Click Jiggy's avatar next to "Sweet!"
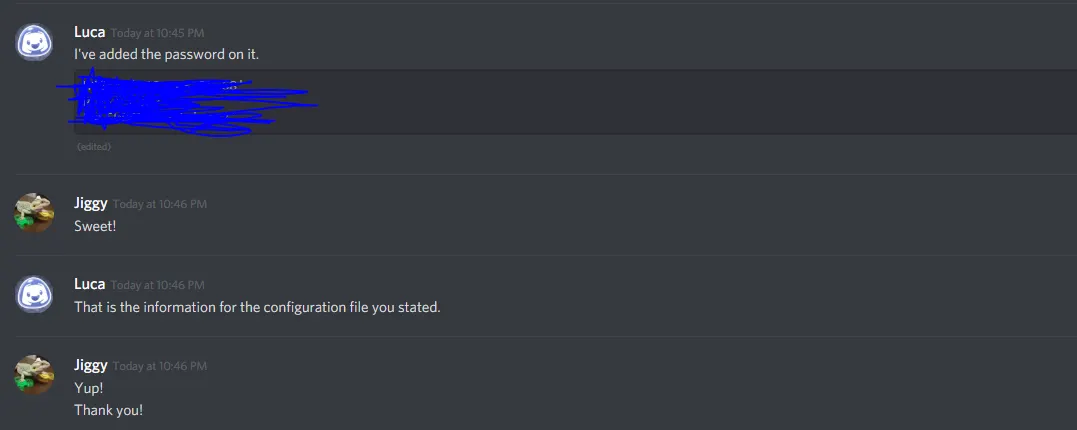The image size is (1077, 430). pos(34,212)
